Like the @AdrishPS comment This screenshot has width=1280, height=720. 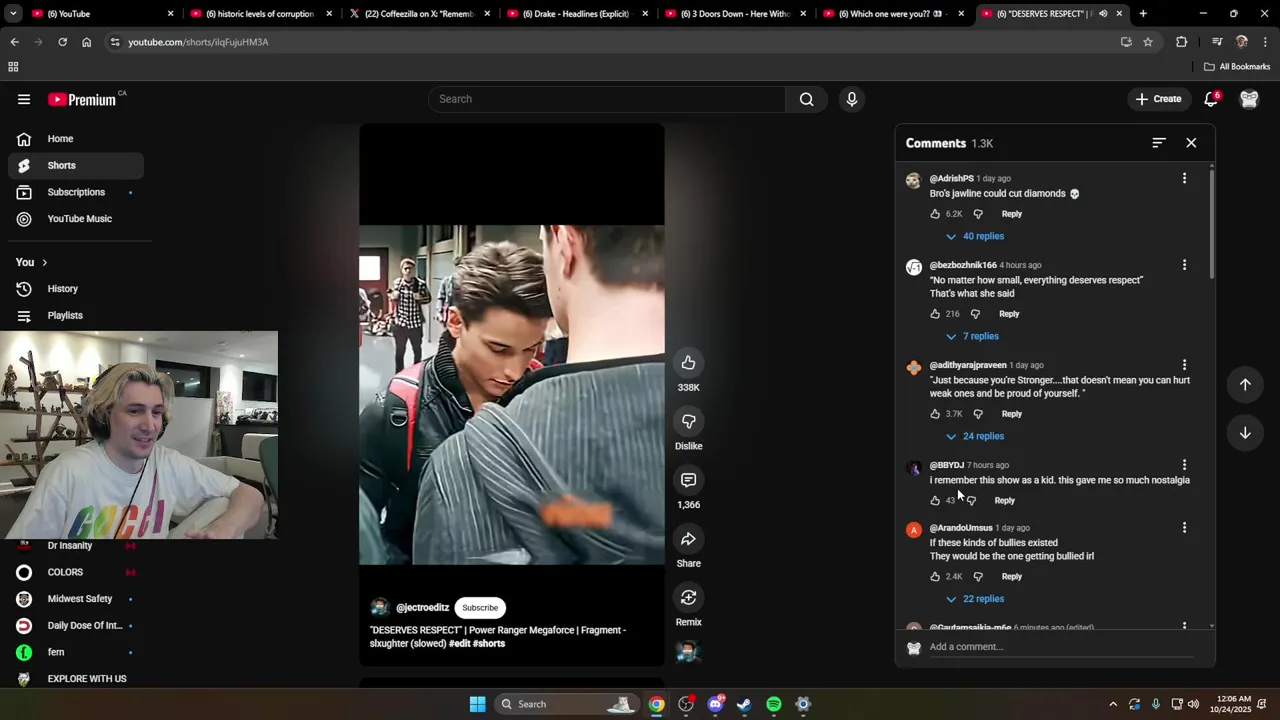tap(935, 214)
